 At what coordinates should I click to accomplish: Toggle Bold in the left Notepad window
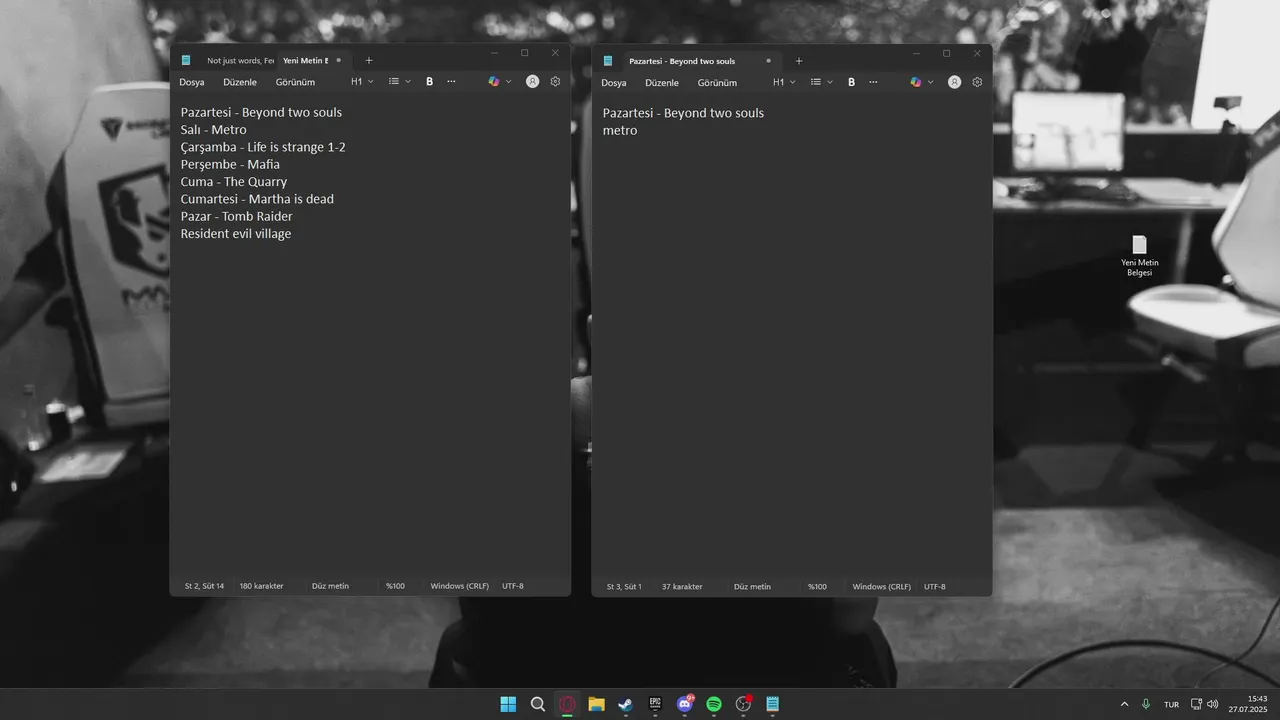tap(429, 82)
